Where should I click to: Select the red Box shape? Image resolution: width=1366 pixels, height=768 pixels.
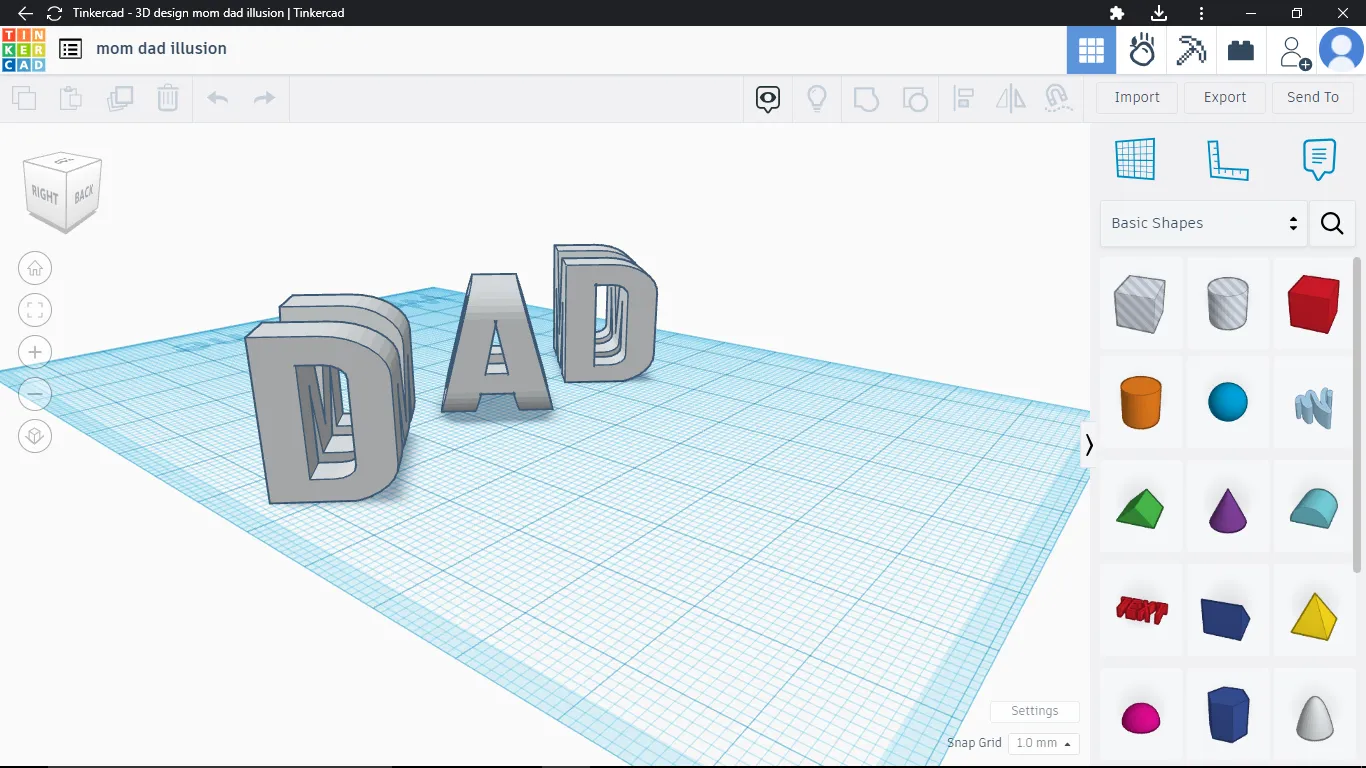(x=1313, y=304)
